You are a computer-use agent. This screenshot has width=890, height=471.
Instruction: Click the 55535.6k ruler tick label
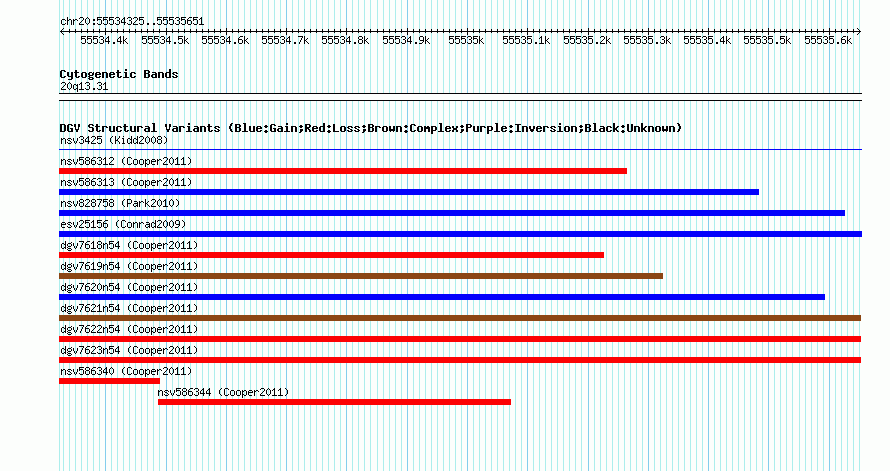pos(829,40)
